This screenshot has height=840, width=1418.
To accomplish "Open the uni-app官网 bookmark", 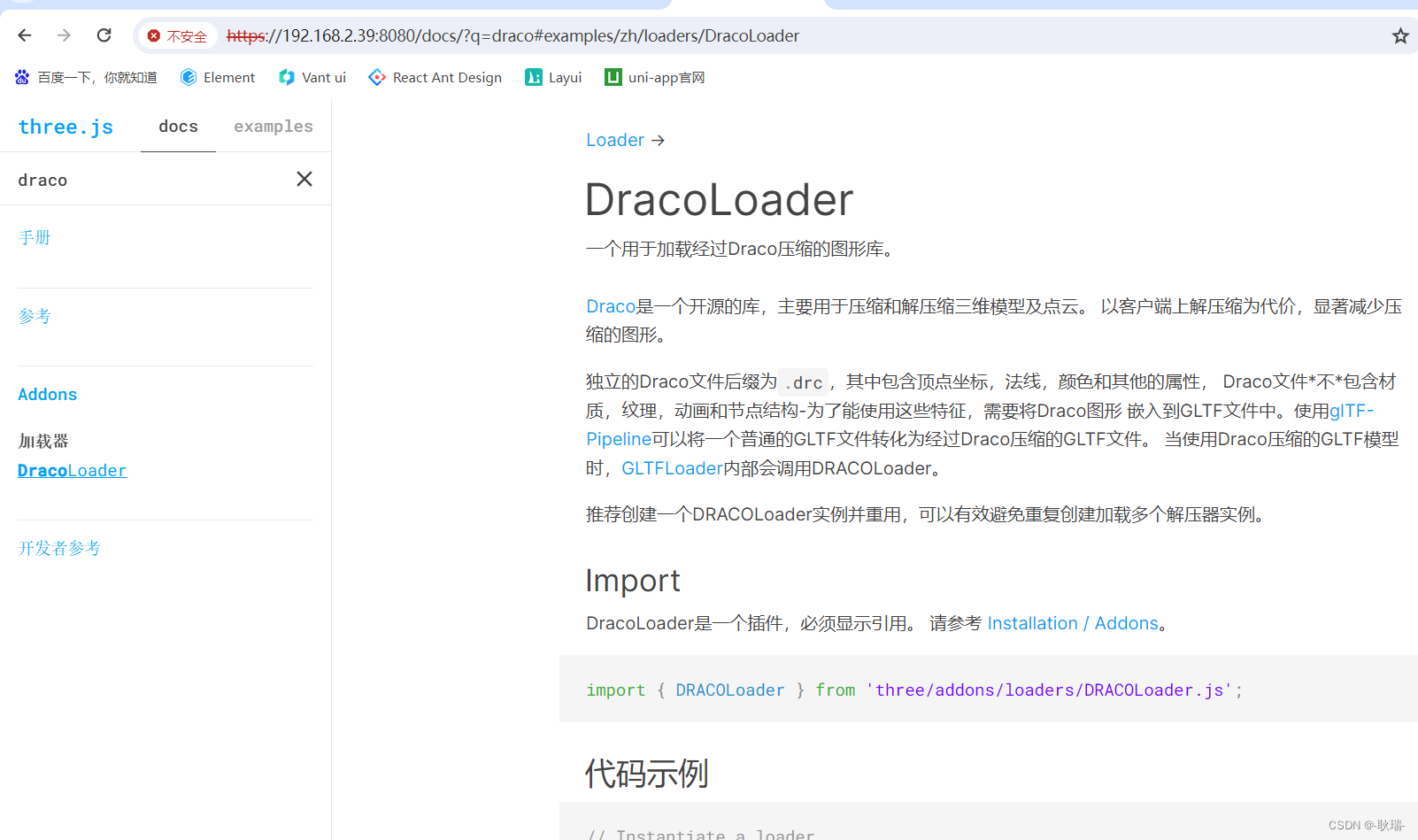I will 654,77.
